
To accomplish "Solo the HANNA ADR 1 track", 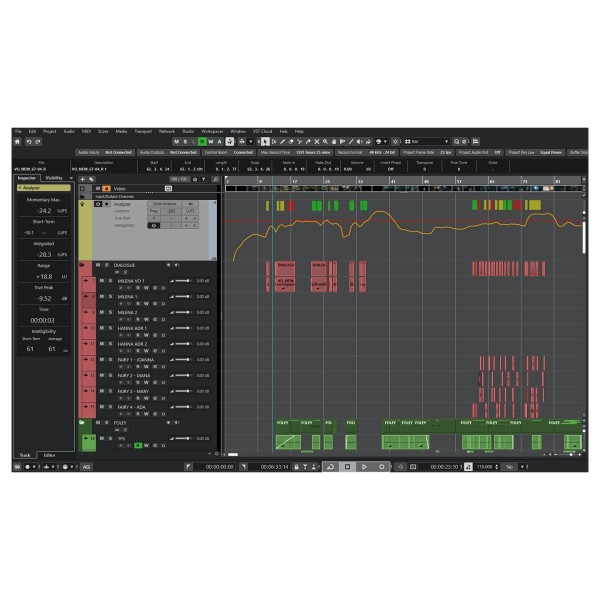I will click(110, 328).
